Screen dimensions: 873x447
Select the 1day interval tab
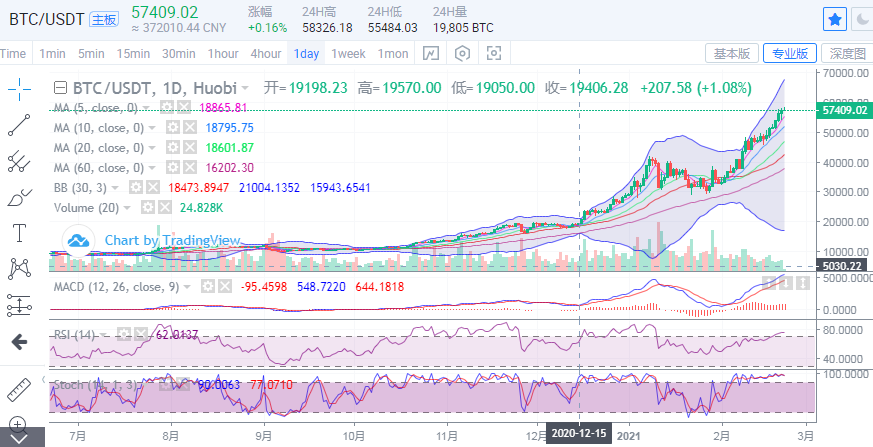306,53
